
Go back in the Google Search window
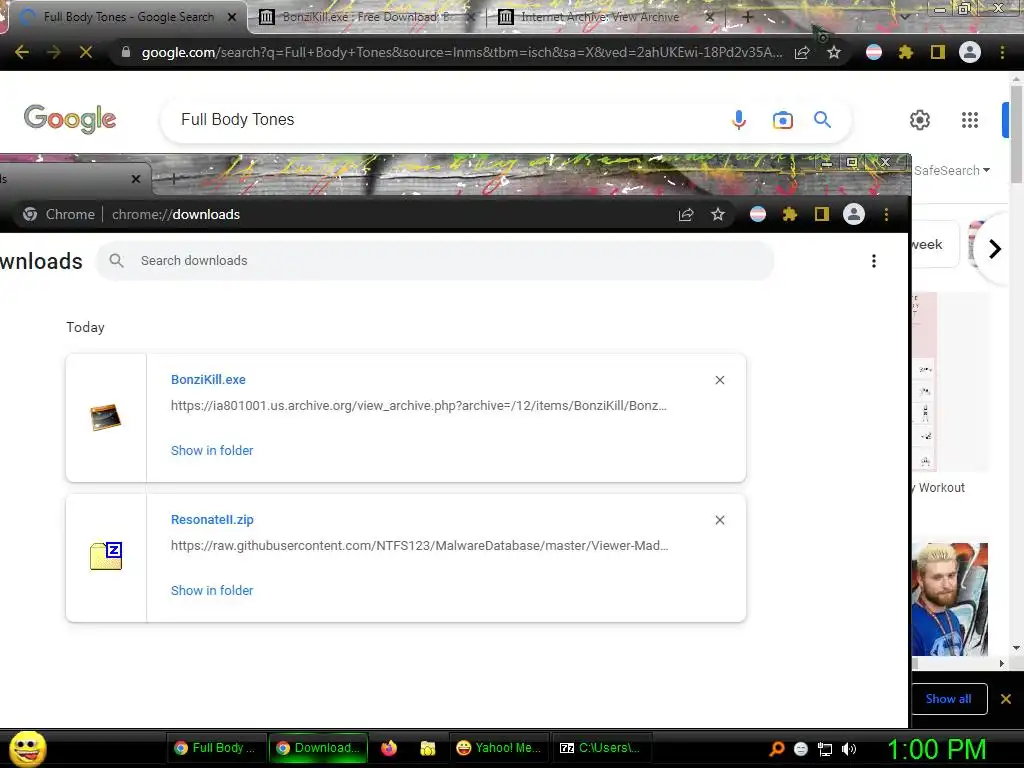click(22, 52)
